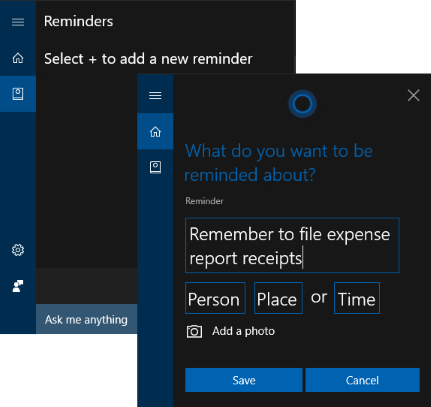Save the reminder

click(x=244, y=380)
